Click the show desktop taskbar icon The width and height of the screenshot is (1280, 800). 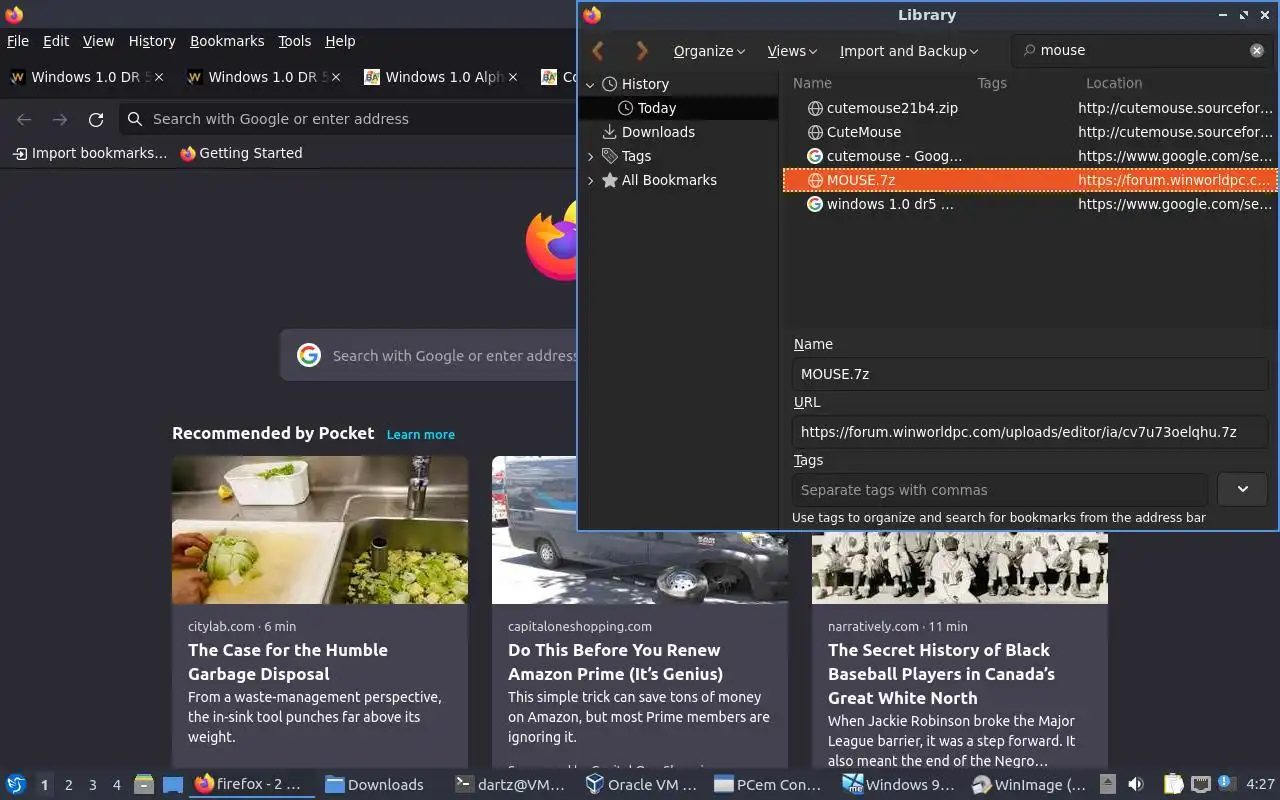click(x=173, y=785)
